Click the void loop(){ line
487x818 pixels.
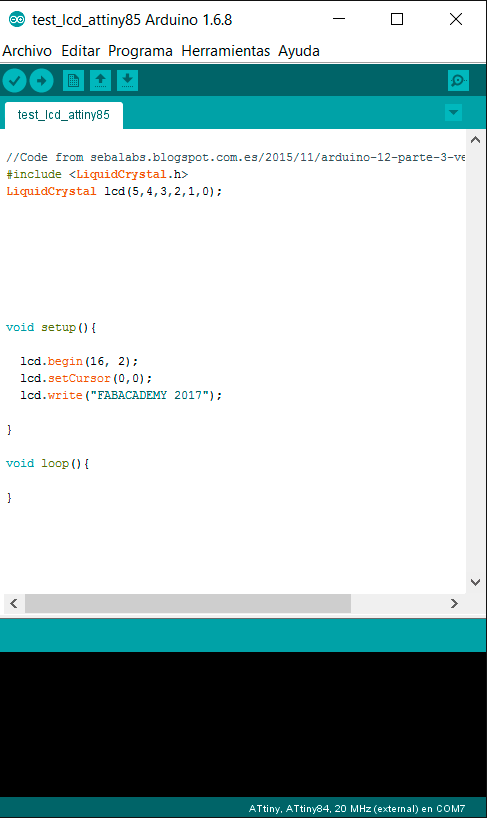tap(47, 463)
